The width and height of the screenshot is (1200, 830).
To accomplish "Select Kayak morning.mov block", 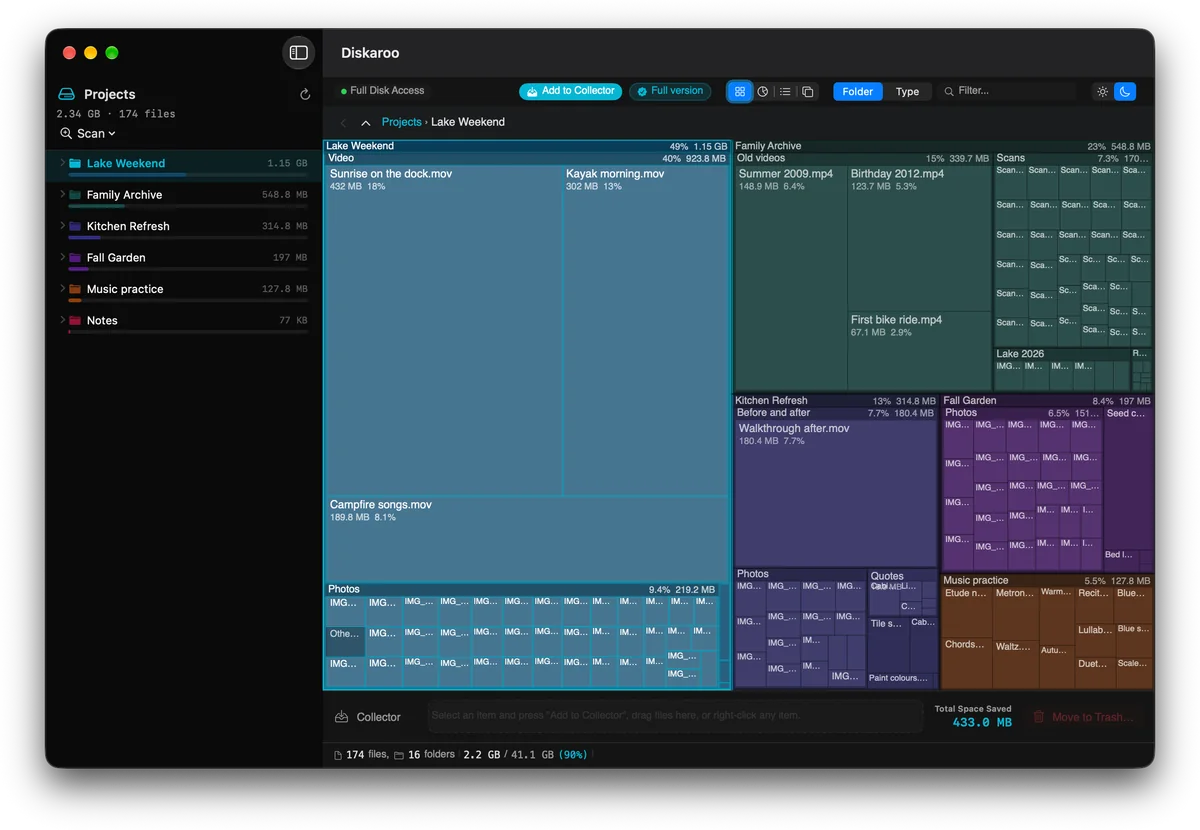I will (x=646, y=330).
